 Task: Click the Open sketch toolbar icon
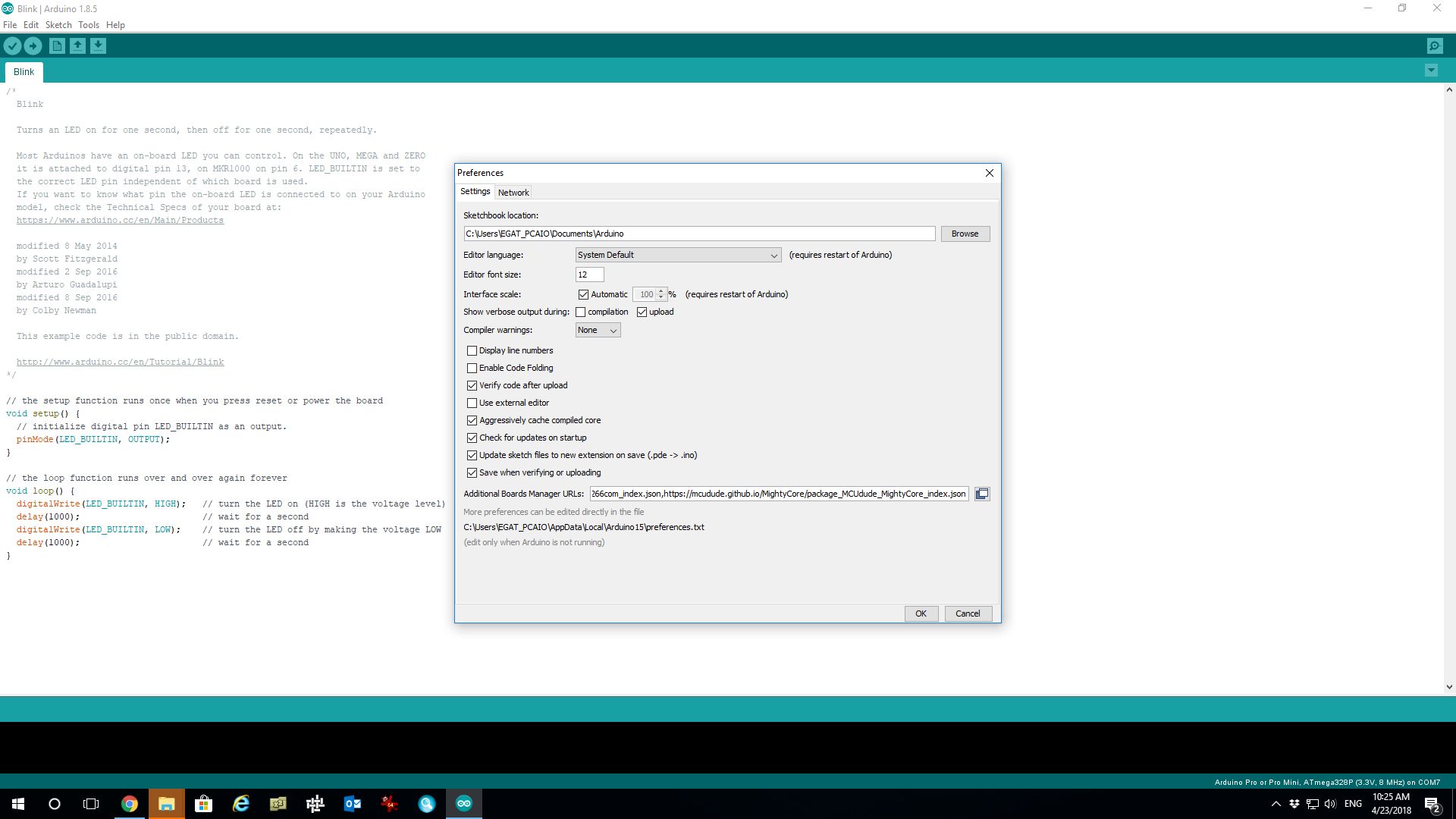pos(77,46)
